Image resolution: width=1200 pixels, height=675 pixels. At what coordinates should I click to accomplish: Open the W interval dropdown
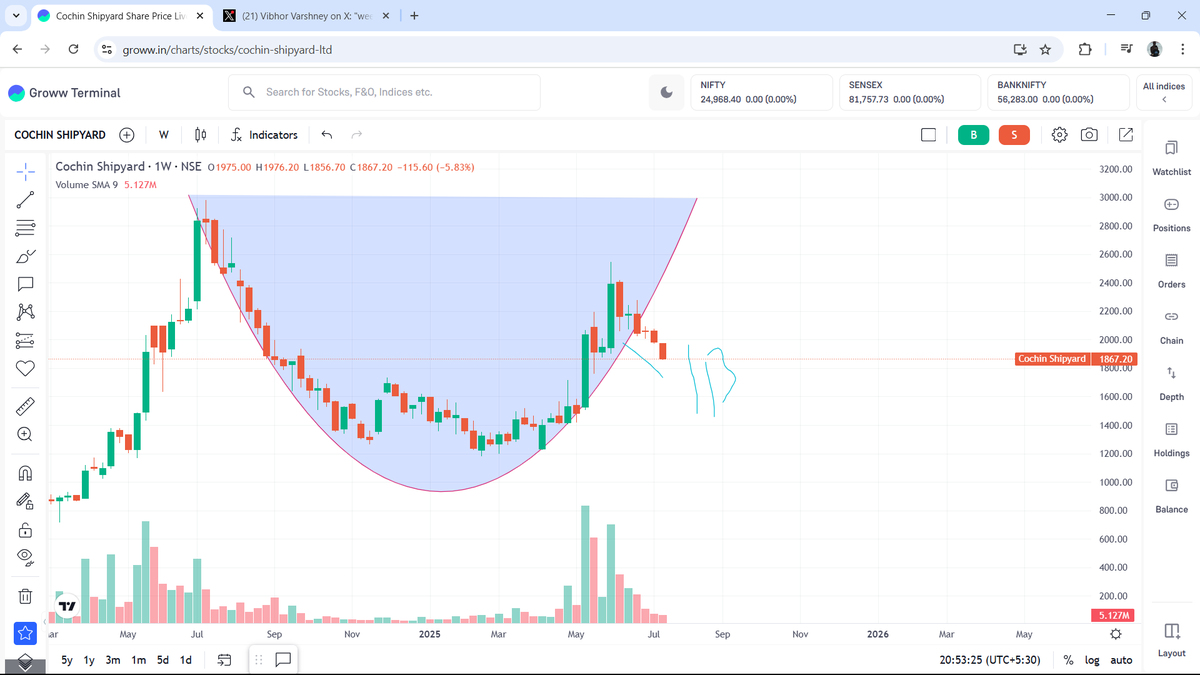pyautogui.click(x=163, y=135)
